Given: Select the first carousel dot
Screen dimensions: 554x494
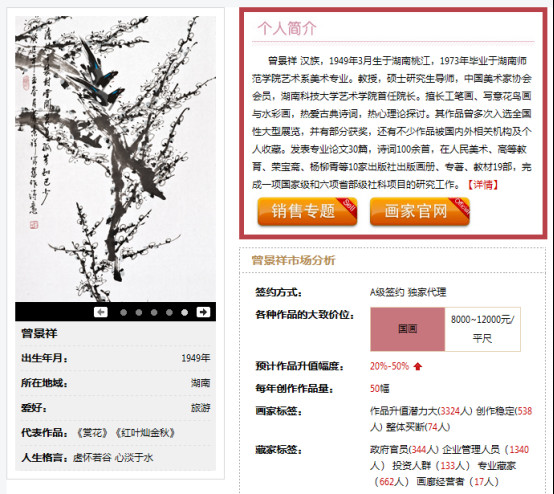Looking at the screenshot, I should tap(123, 312).
